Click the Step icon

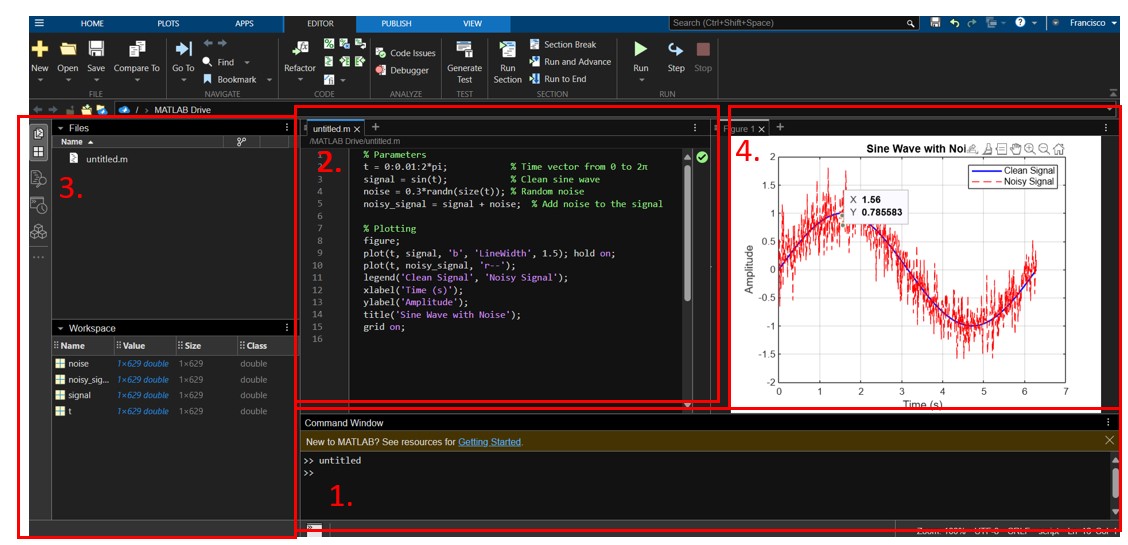(676, 49)
